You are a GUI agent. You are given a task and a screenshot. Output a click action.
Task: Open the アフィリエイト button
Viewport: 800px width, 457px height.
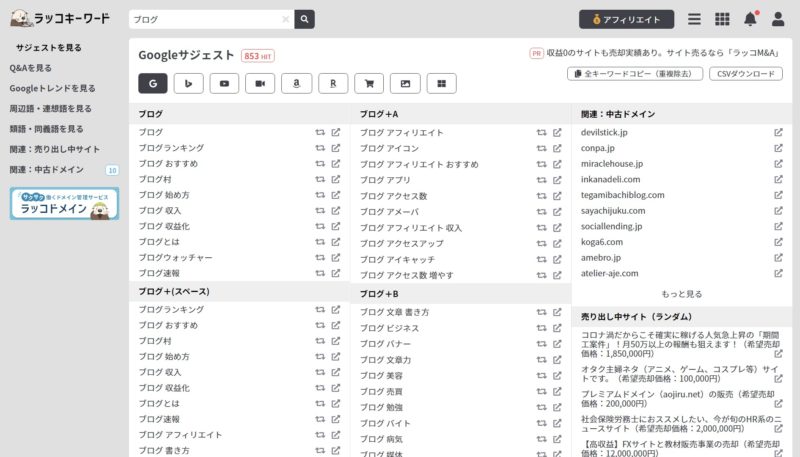(x=626, y=19)
